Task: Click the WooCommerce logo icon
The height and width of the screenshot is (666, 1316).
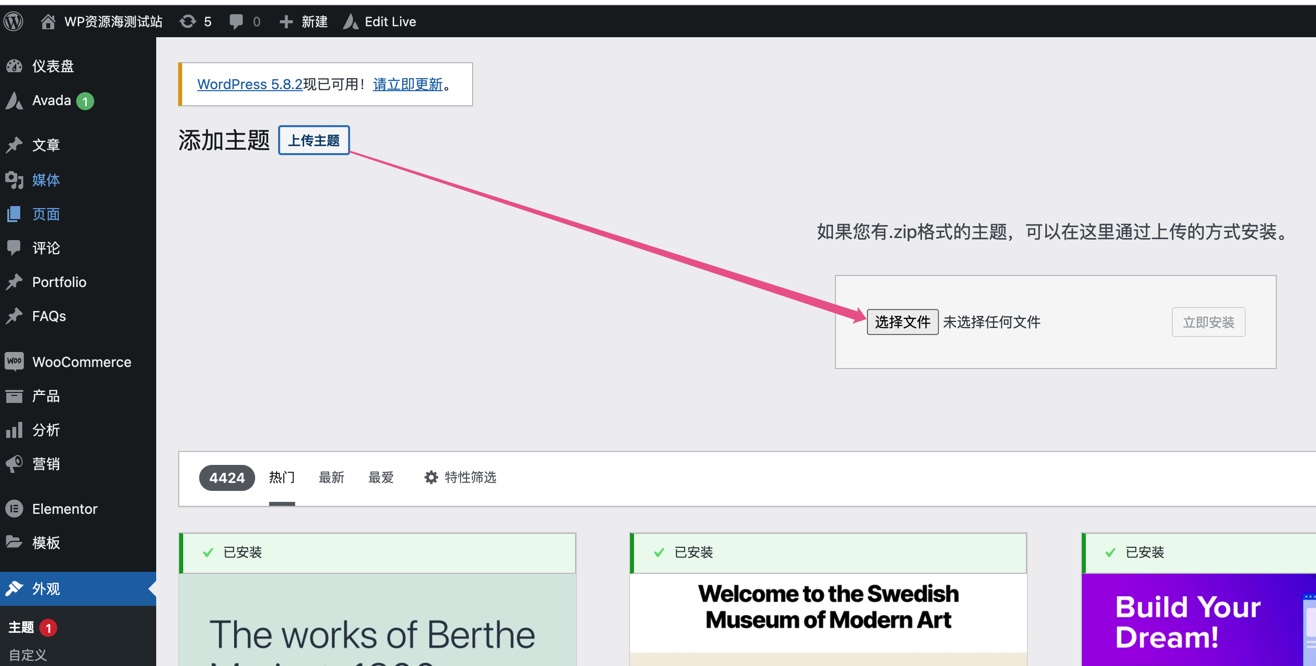Action: pos(14,362)
